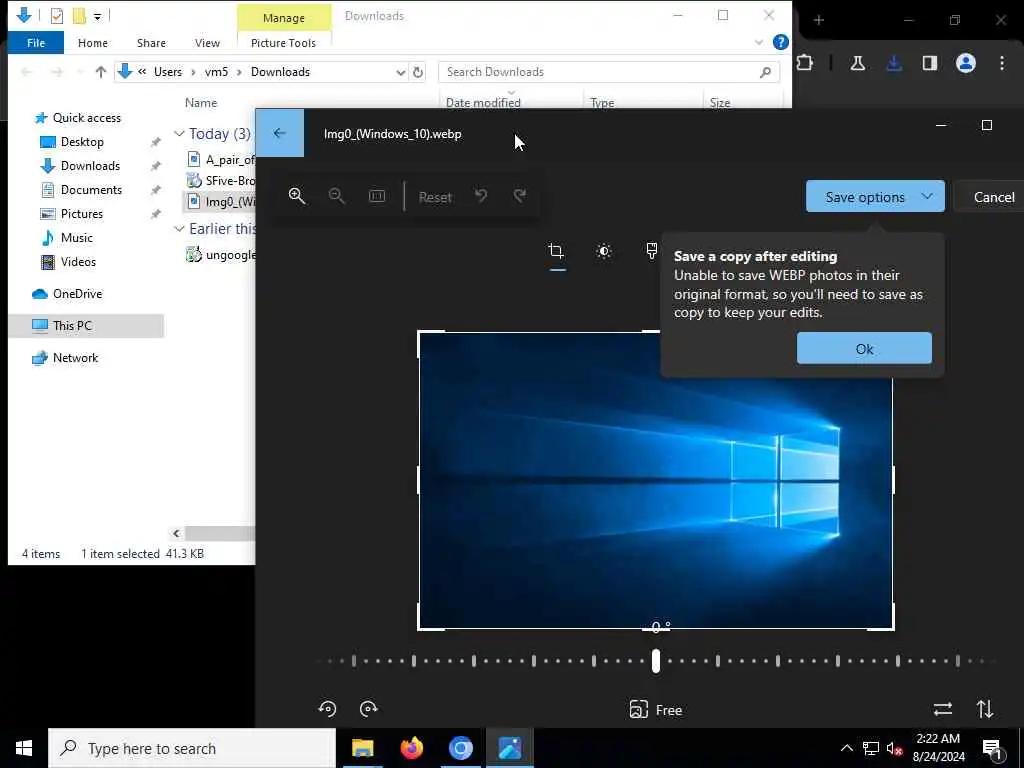Select the SFive-Bro file
The height and width of the screenshot is (768, 1024).
tap(221, 180)
